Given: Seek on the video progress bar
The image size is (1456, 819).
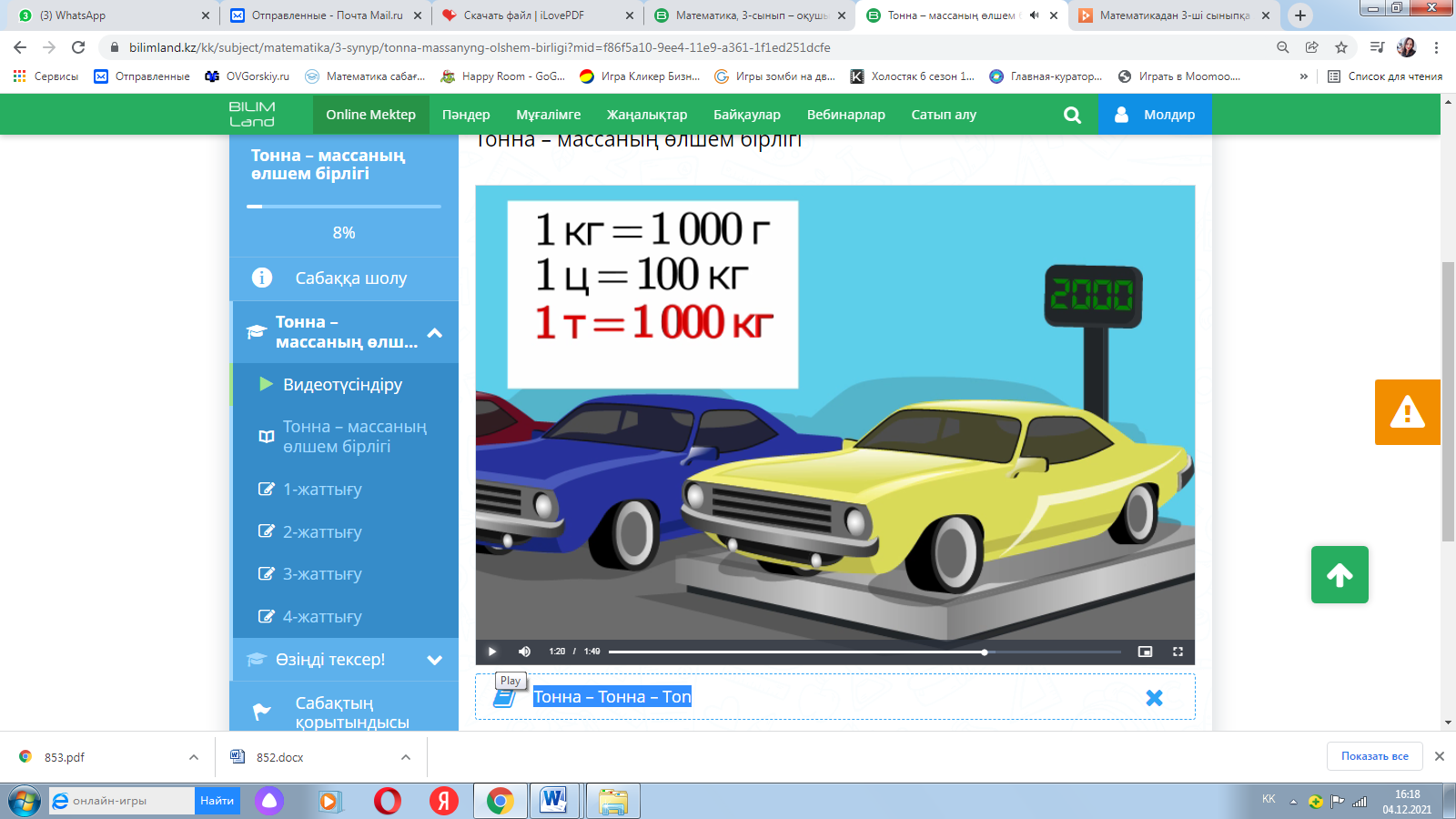Looking at the screenshot, I should pos(864,652).
